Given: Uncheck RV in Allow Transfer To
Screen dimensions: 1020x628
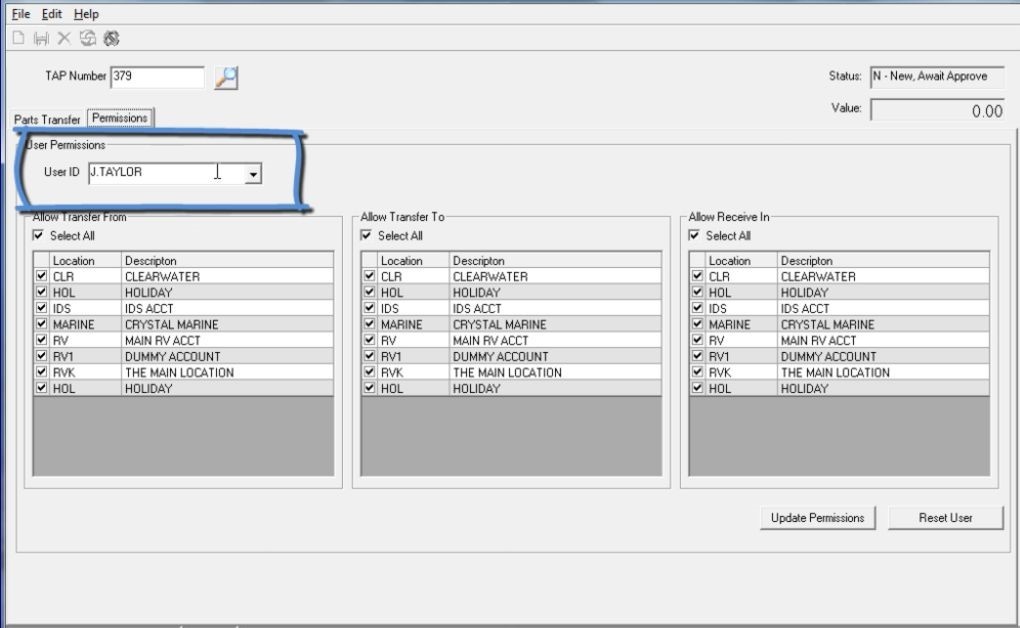Looking at the screenshot, I should pyautogui.click(x=369, y=340).
